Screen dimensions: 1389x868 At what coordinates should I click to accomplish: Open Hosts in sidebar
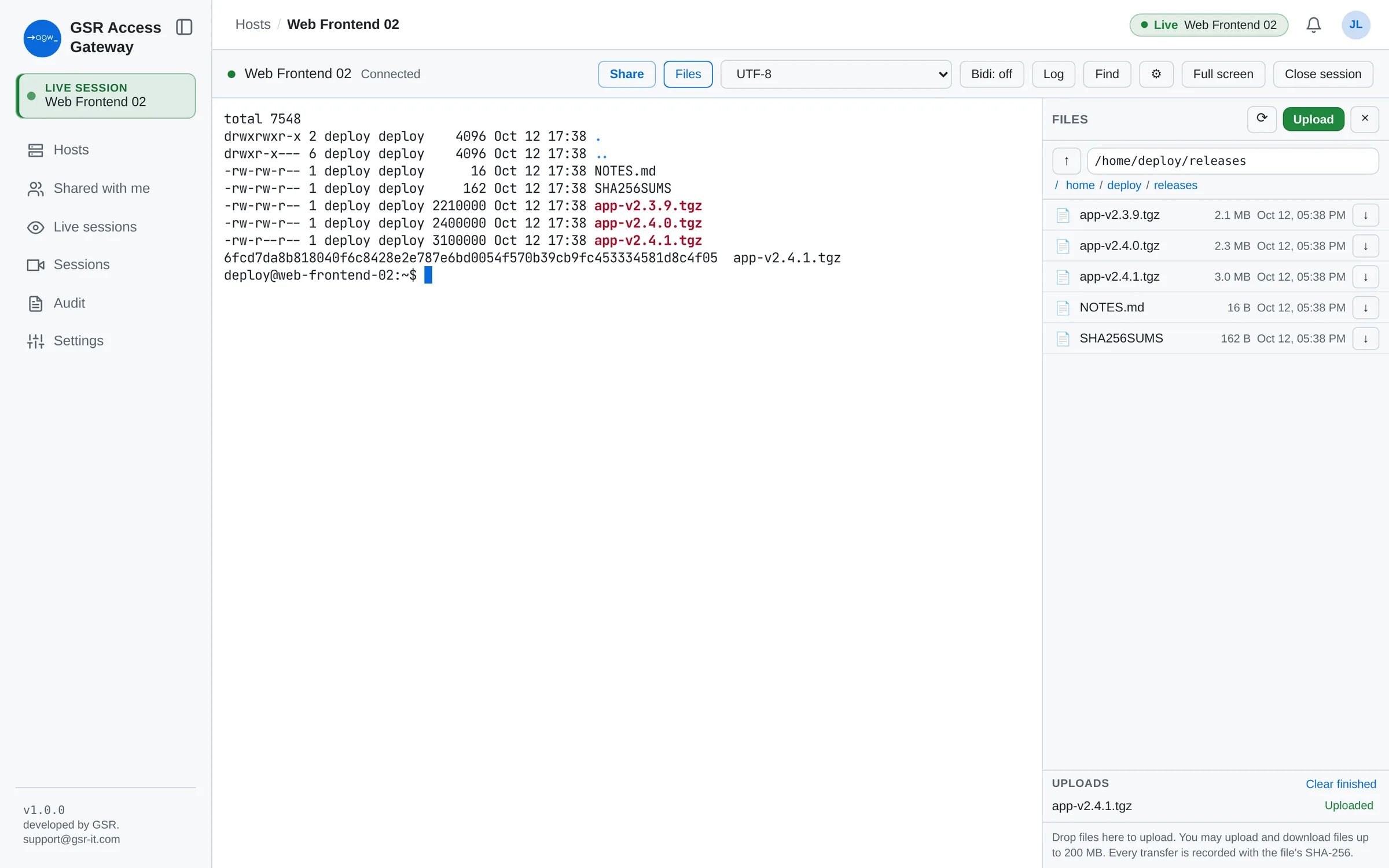click(105, 150)
